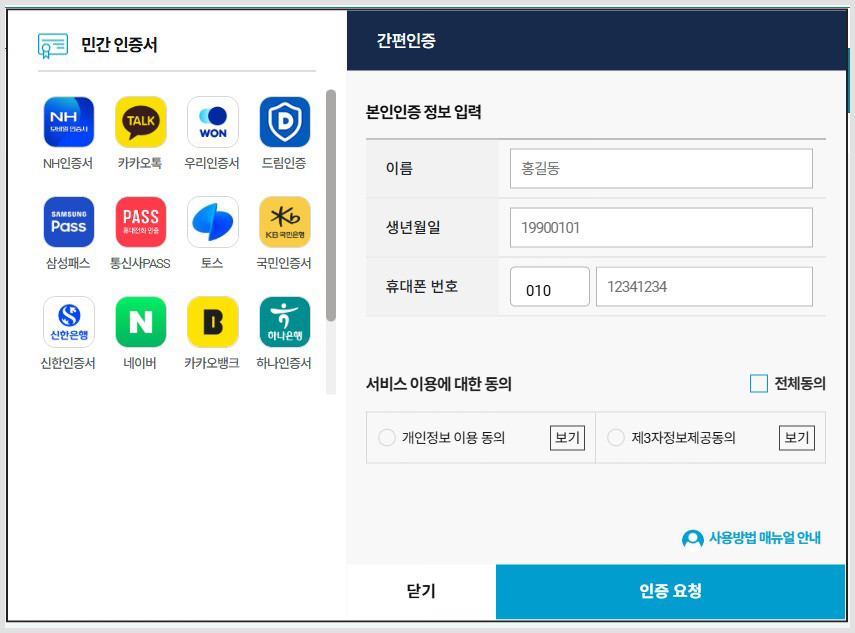This screenshot has width=855, height=633.
Task: Select the 개인정보 이용 동의 radio button
Action: click(386, 438)
